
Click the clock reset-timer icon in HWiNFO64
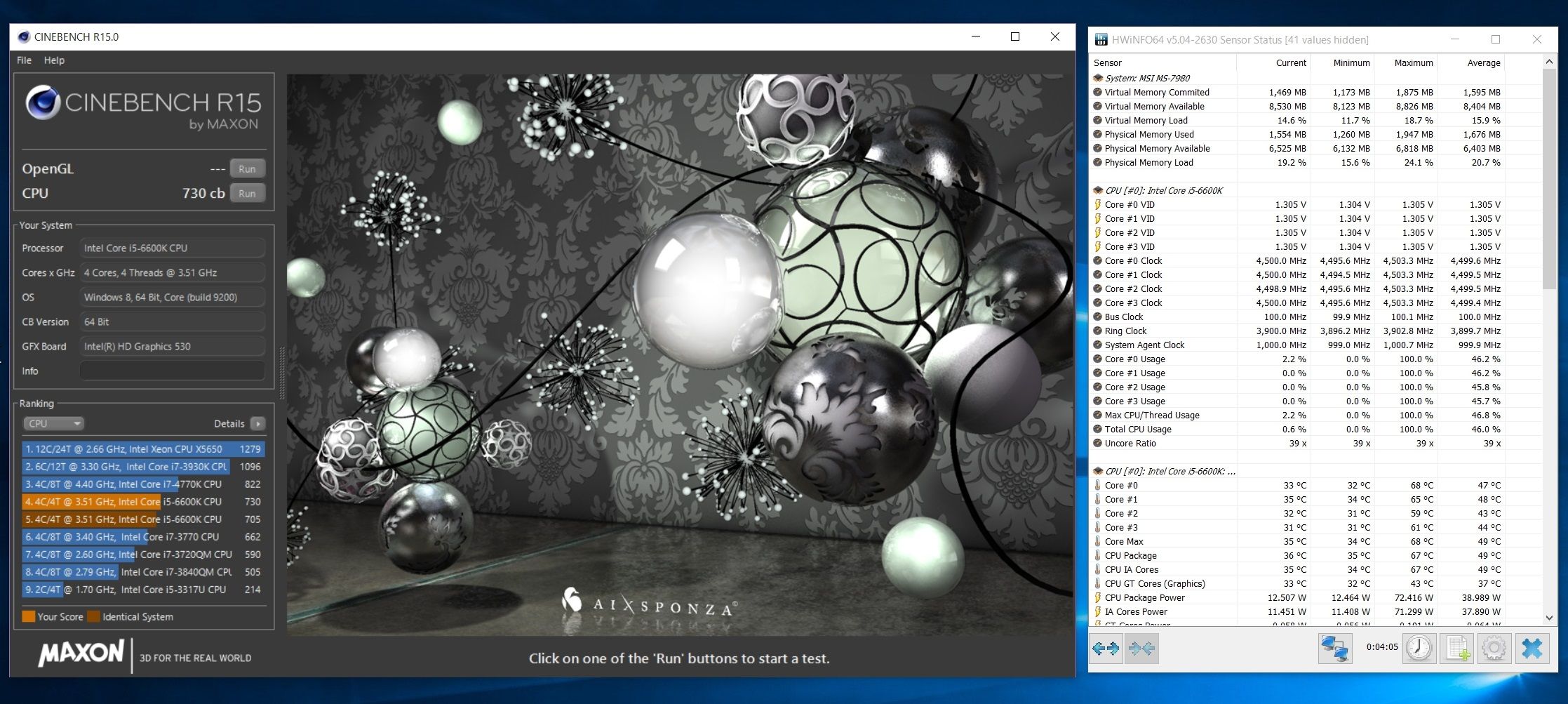(1419, 648)
